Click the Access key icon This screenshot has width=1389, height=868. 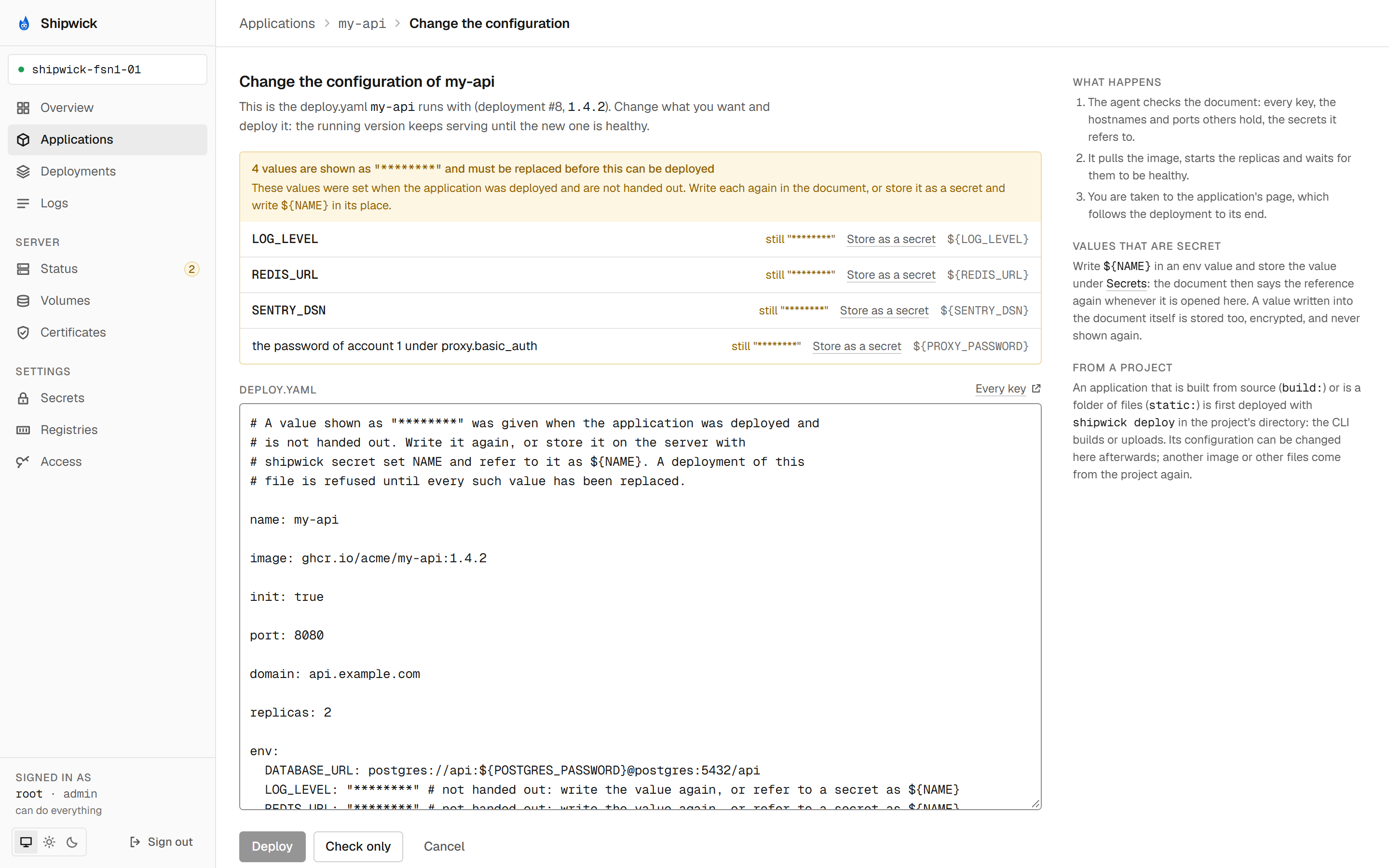click(23, 461)
